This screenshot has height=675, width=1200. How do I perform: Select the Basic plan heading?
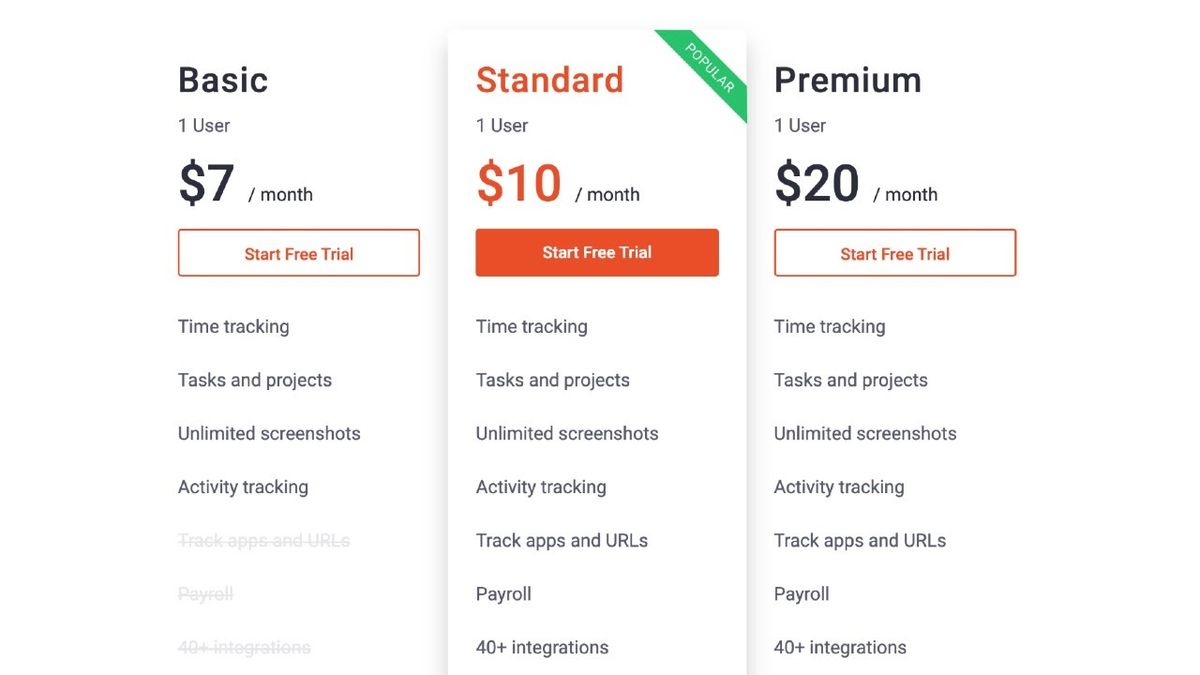(222, 80)
